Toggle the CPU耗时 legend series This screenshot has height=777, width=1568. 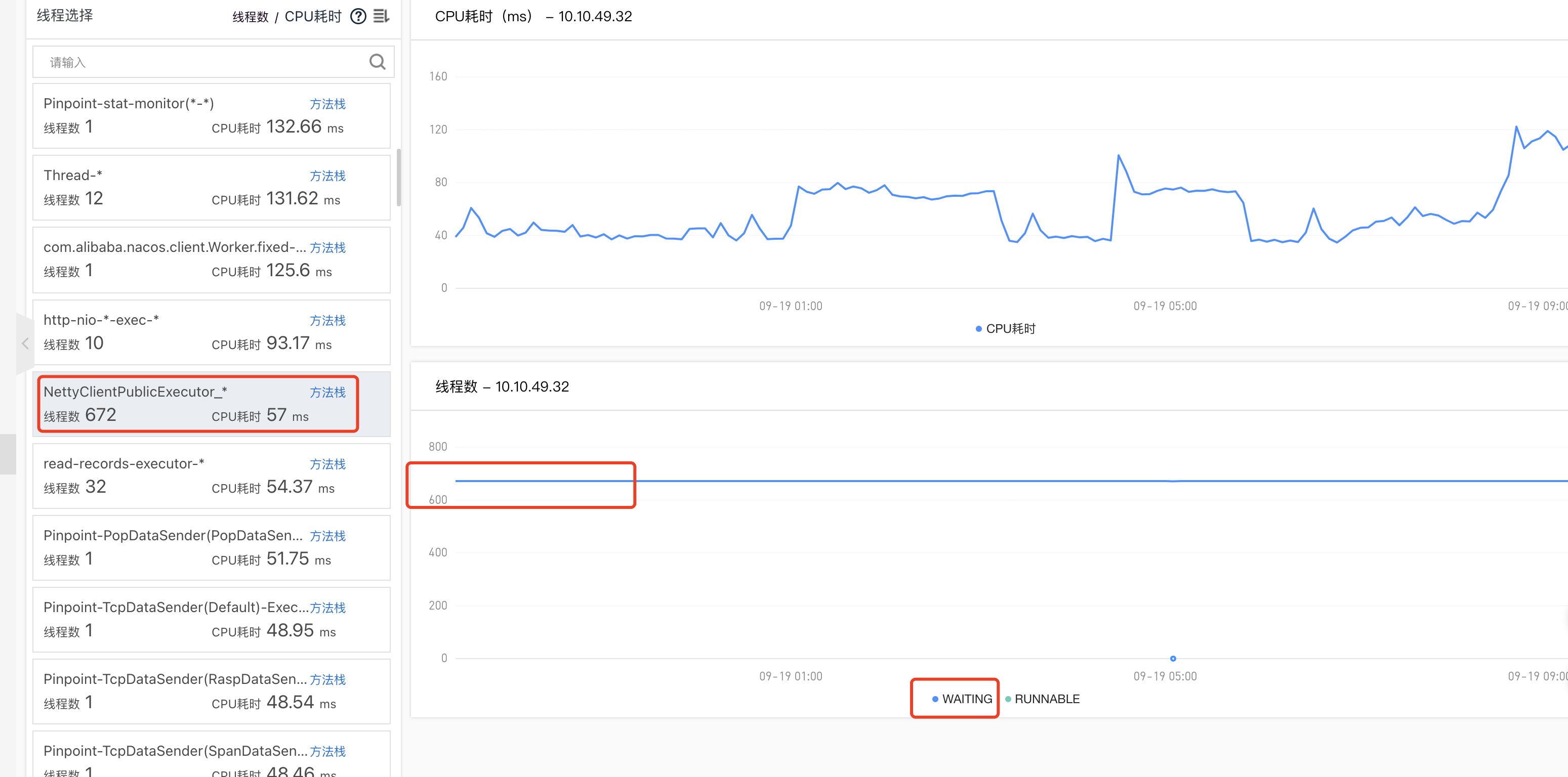click(1005, 329)
